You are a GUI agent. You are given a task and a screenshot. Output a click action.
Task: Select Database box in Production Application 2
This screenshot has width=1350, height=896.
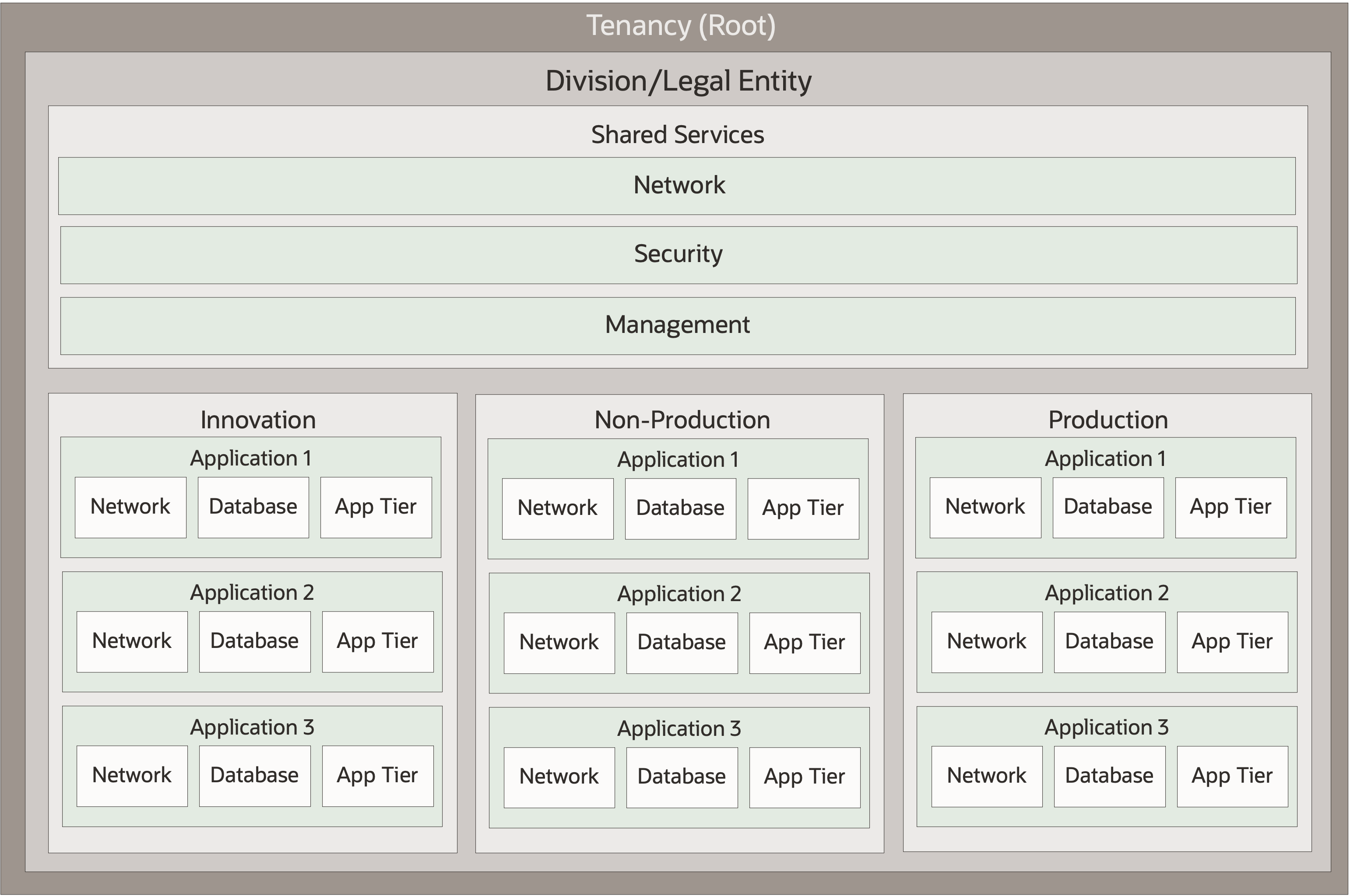1110,642
